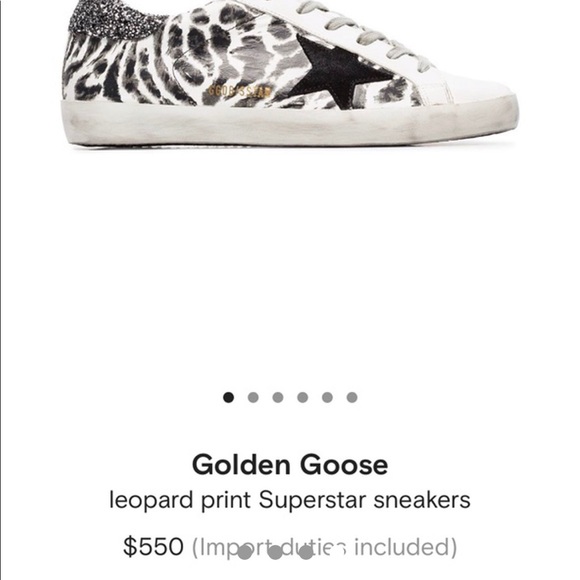Tap third gray overlay dot on price line

[x=306, y=552]
